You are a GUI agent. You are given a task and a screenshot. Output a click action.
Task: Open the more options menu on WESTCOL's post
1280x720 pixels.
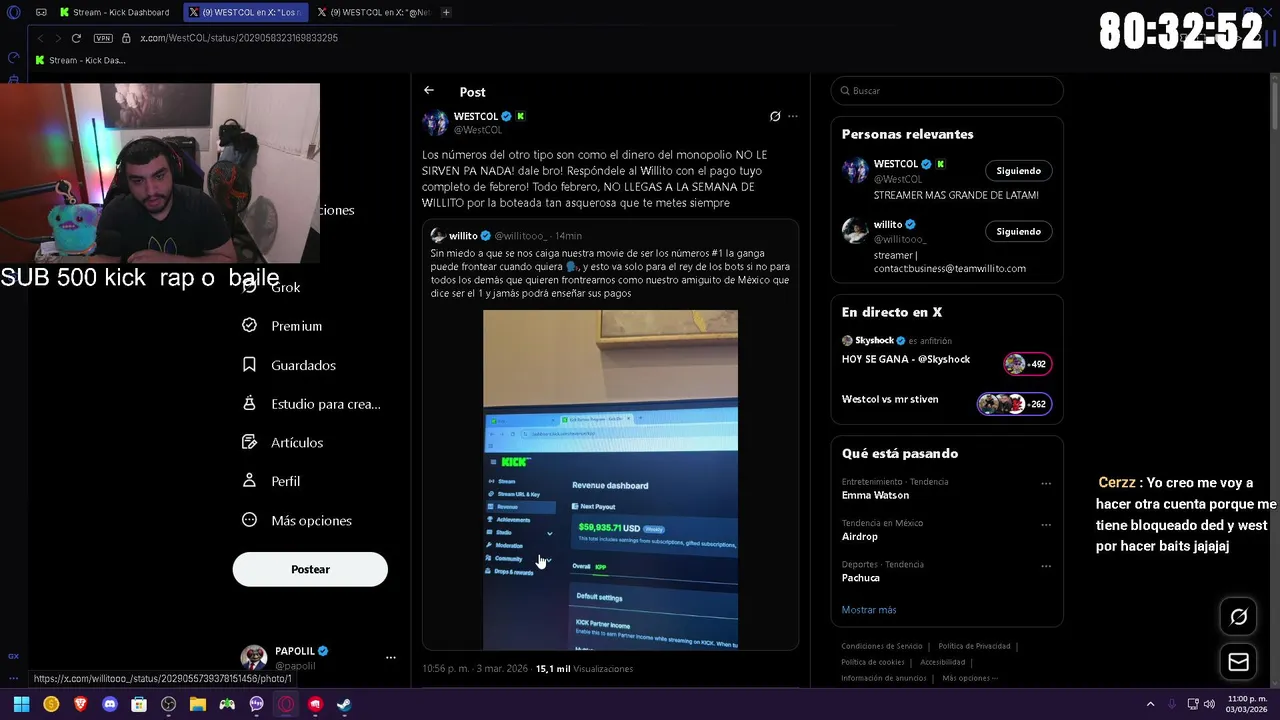[792, 116]
